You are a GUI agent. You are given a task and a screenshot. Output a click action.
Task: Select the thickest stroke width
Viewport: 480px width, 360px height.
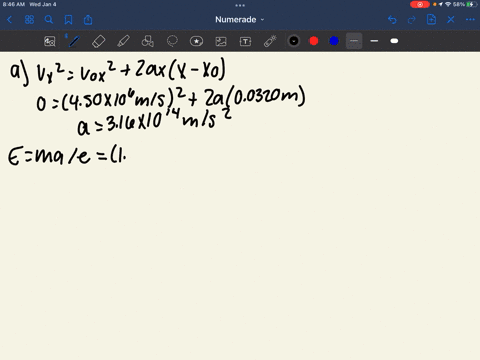394,41
